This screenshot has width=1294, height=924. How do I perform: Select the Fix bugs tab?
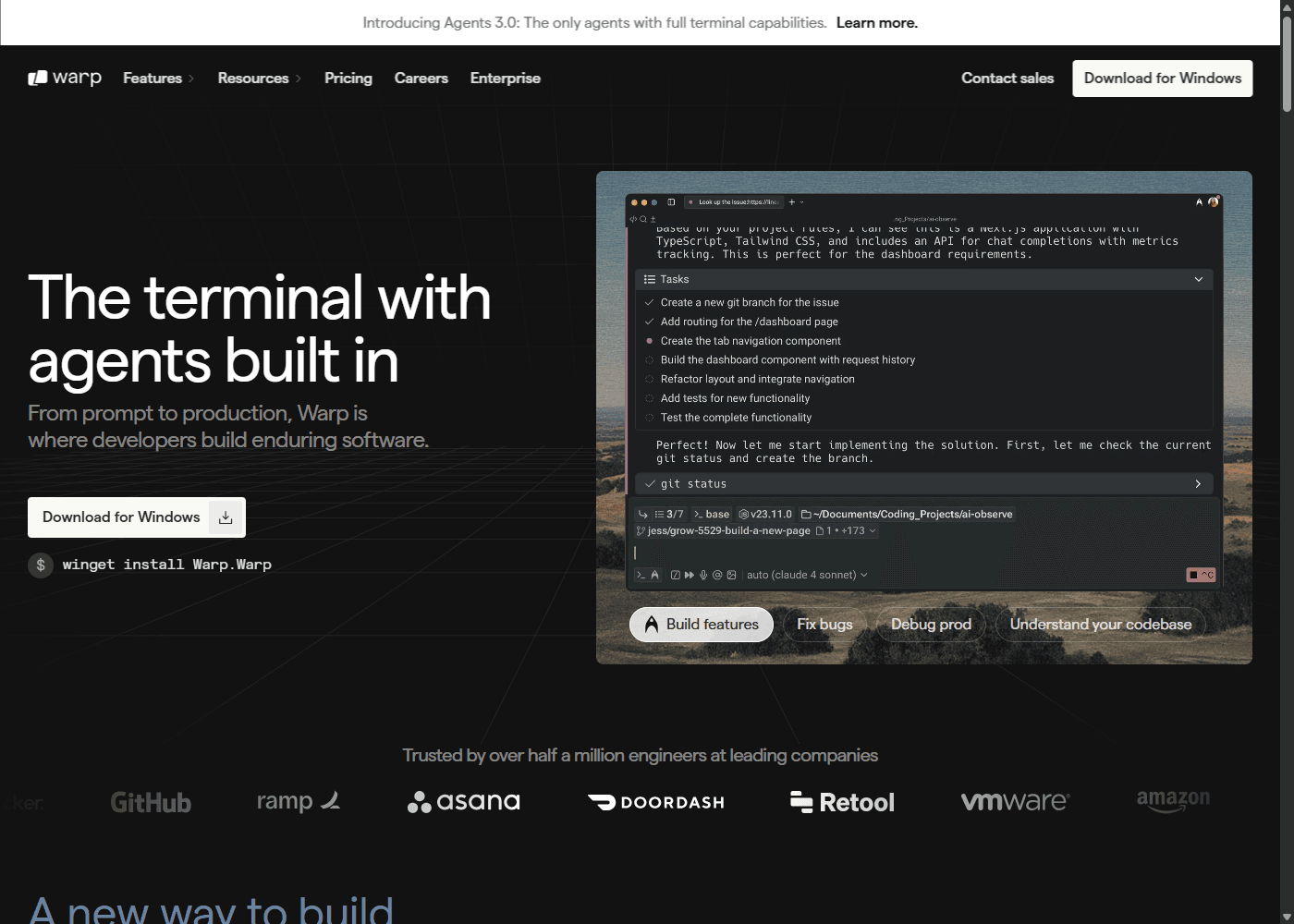point(825,625)
